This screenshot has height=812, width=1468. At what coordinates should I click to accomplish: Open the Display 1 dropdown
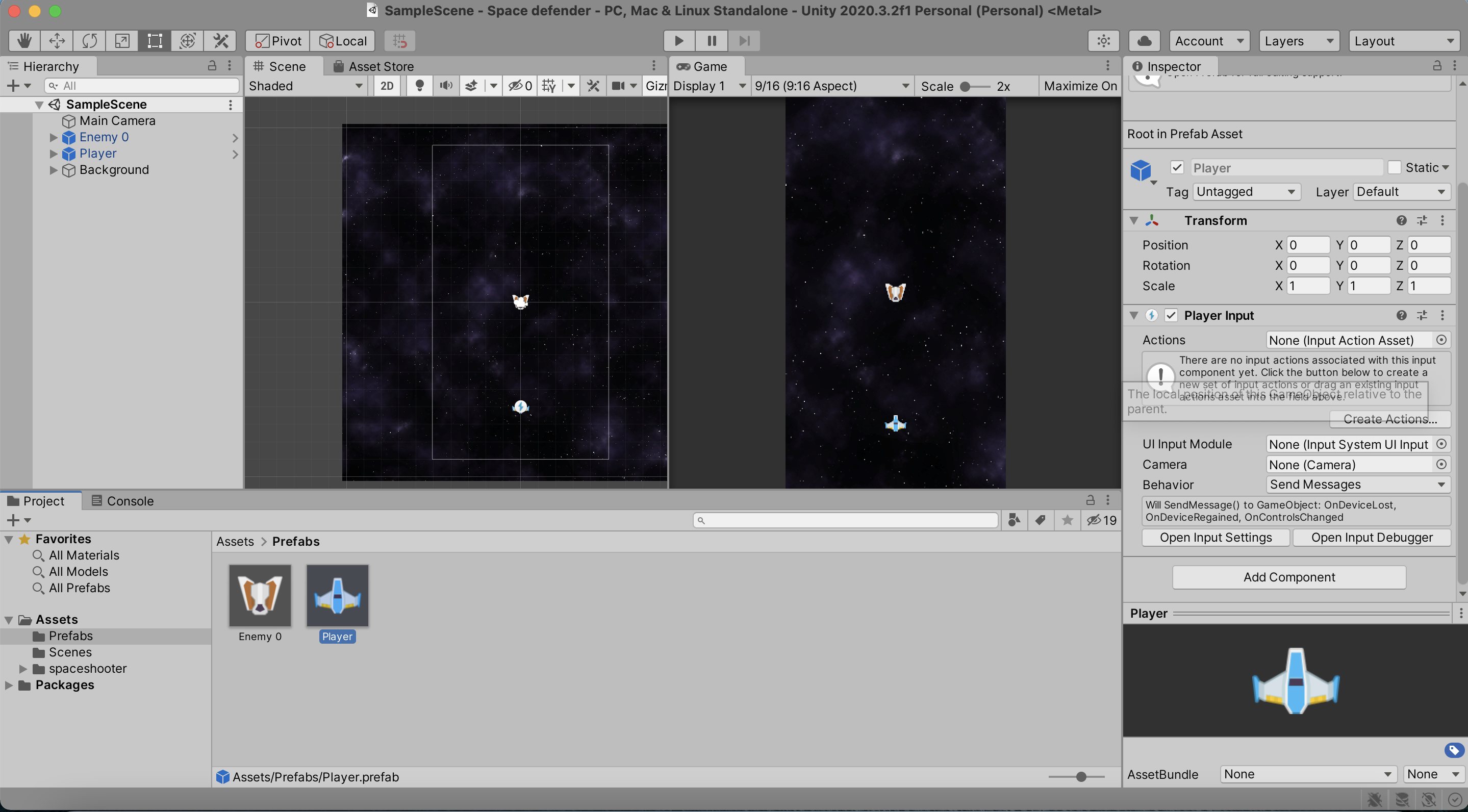(709, 86)
